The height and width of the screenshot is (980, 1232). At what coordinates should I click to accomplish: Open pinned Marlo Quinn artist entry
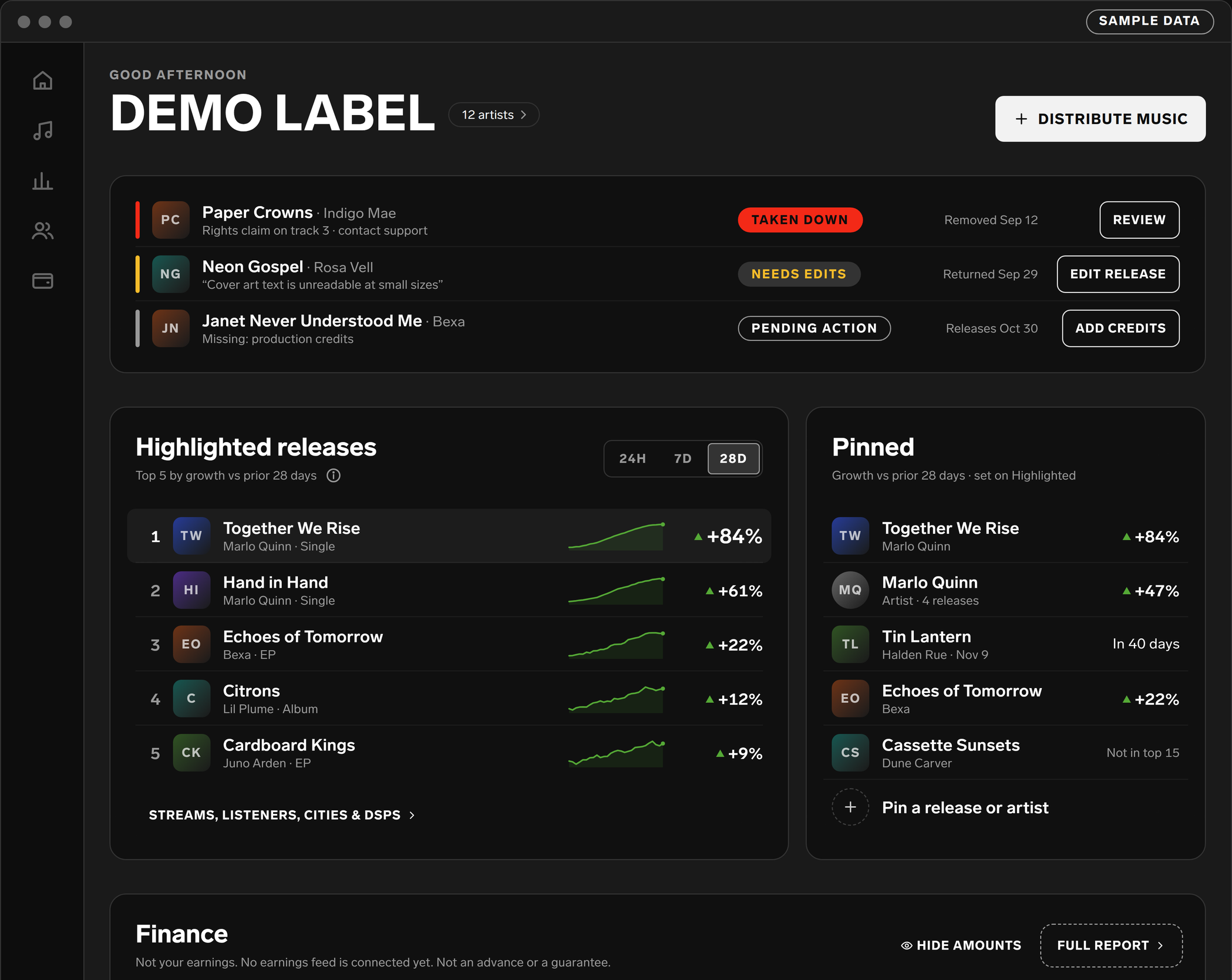[1005, 590]
